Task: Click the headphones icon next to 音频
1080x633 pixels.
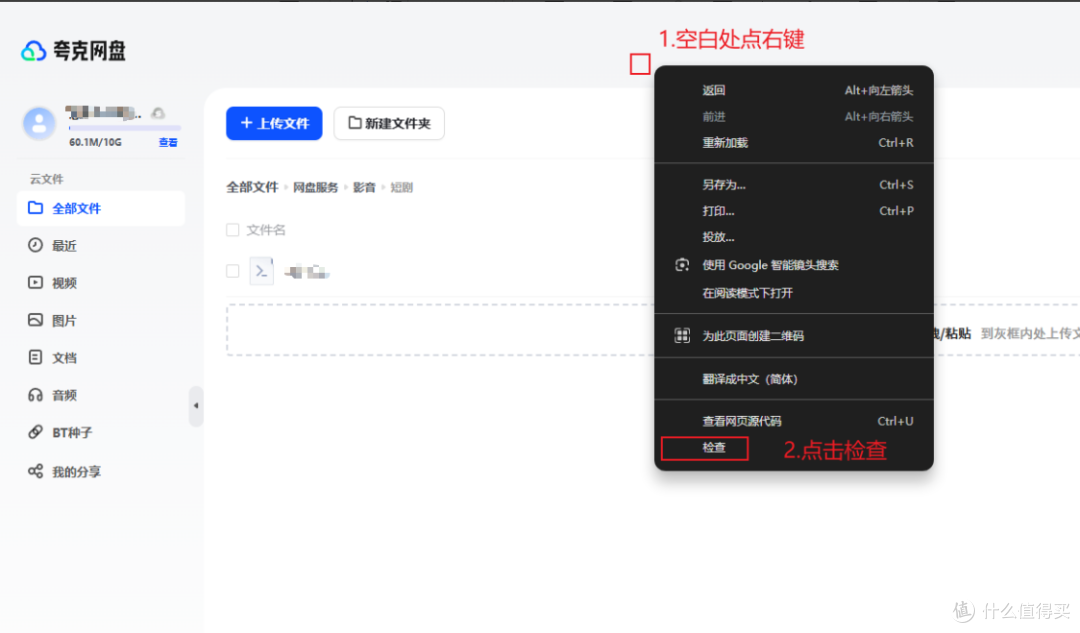Action: (x=35, y=395)
